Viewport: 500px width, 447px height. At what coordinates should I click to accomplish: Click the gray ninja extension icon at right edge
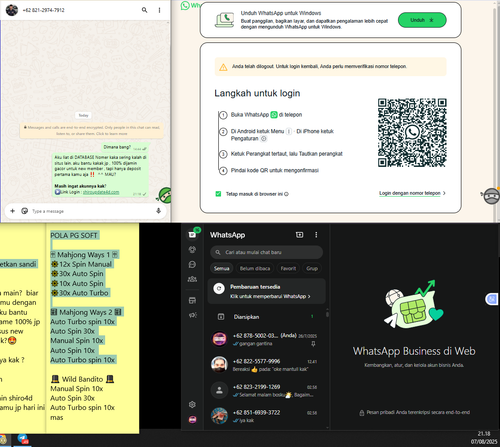point(491,196)
